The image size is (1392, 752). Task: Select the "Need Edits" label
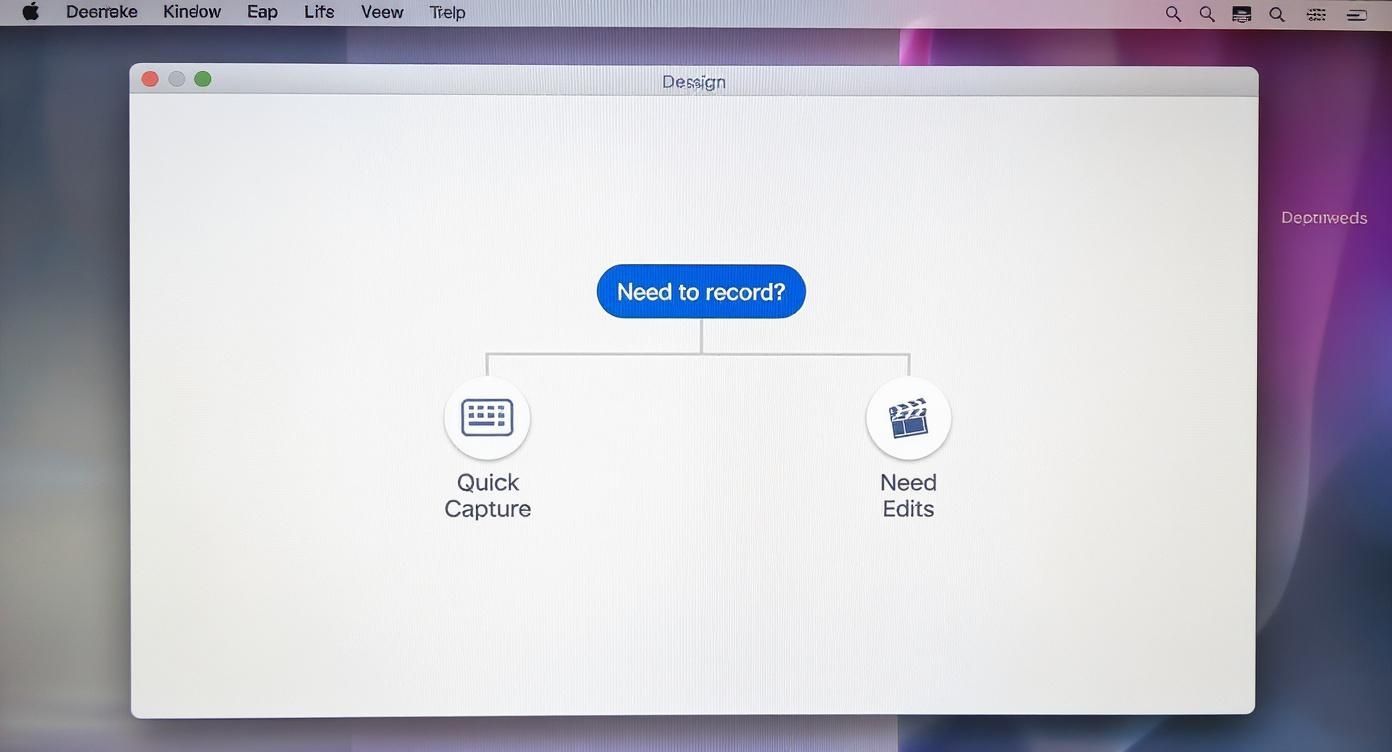(908, 495)
